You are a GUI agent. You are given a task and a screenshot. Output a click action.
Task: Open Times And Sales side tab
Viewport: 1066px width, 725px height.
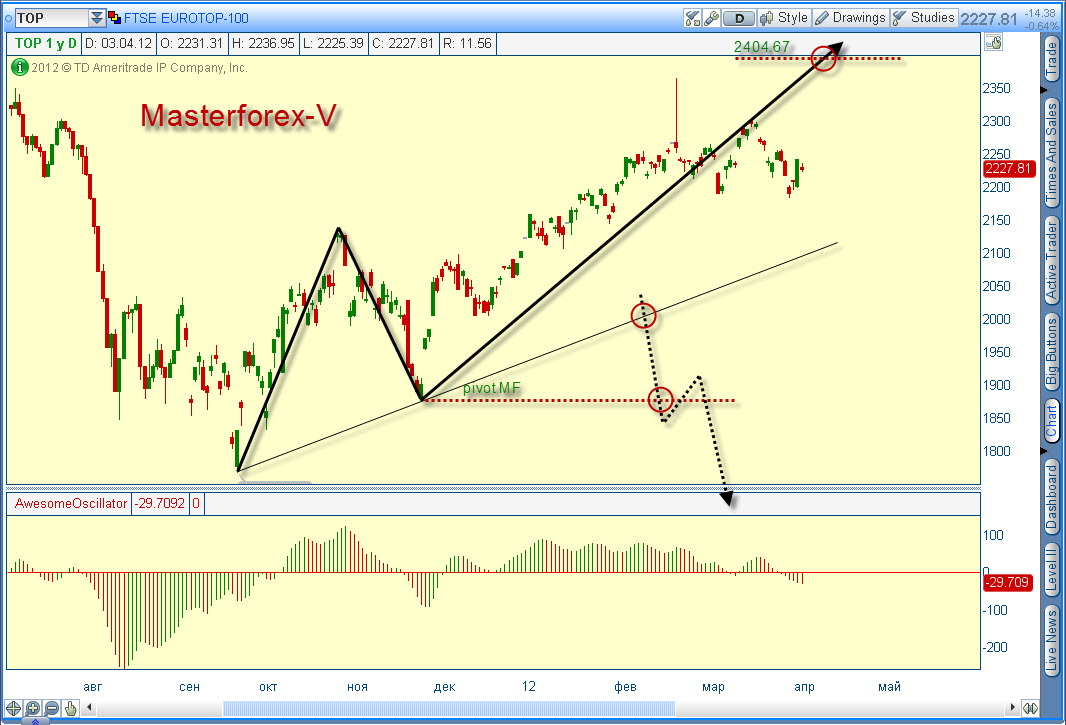point(1052,151)
